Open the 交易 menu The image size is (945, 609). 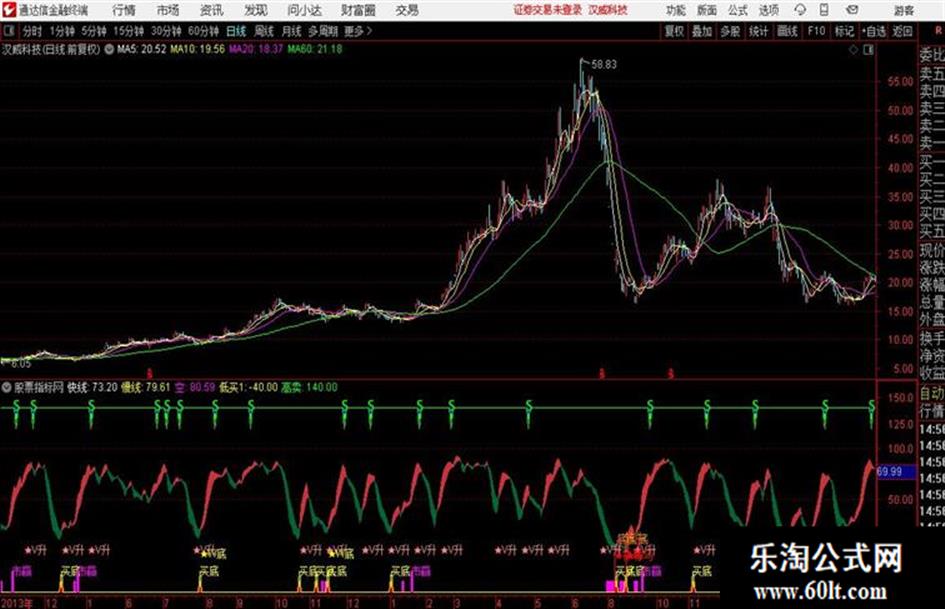[x=407, y=10]
